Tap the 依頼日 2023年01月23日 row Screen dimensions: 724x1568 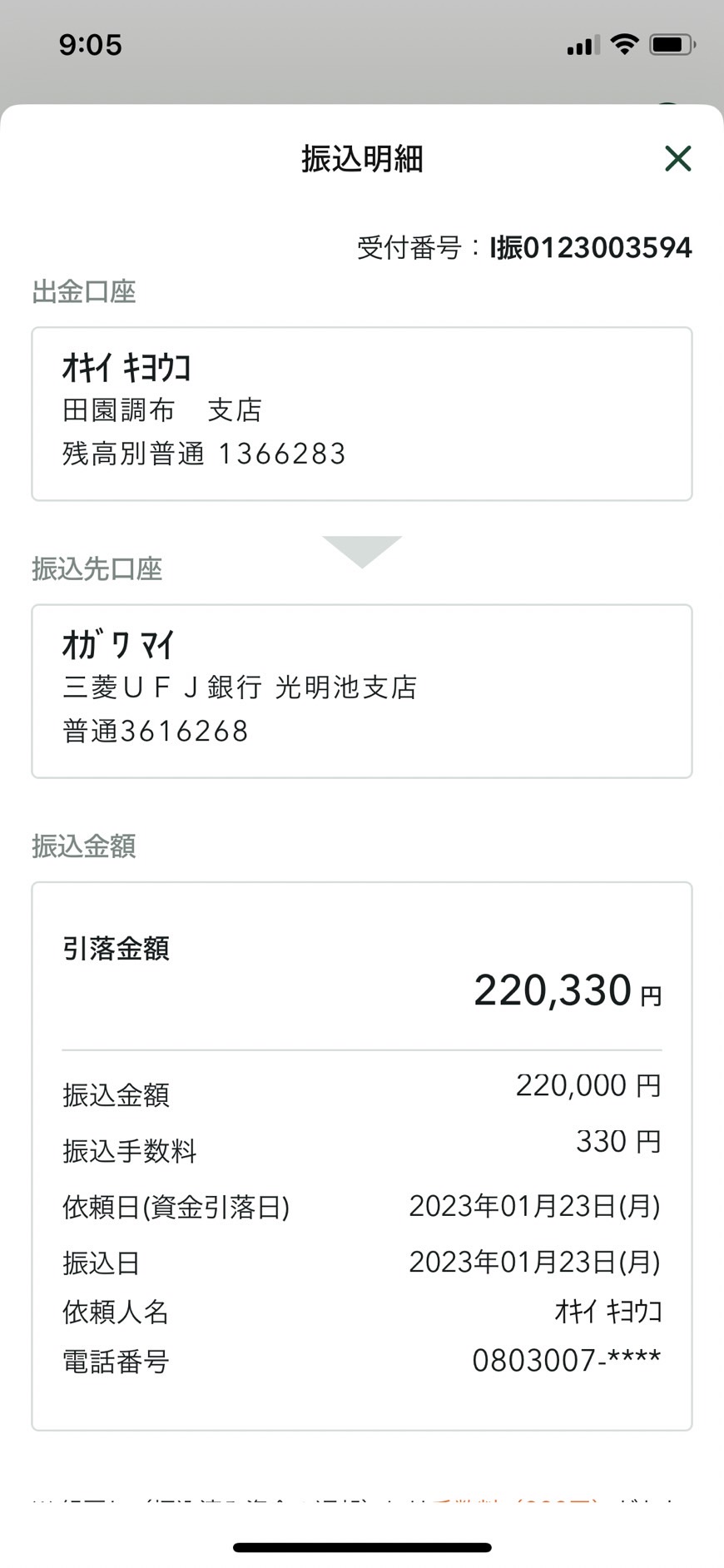[362, 1206]
